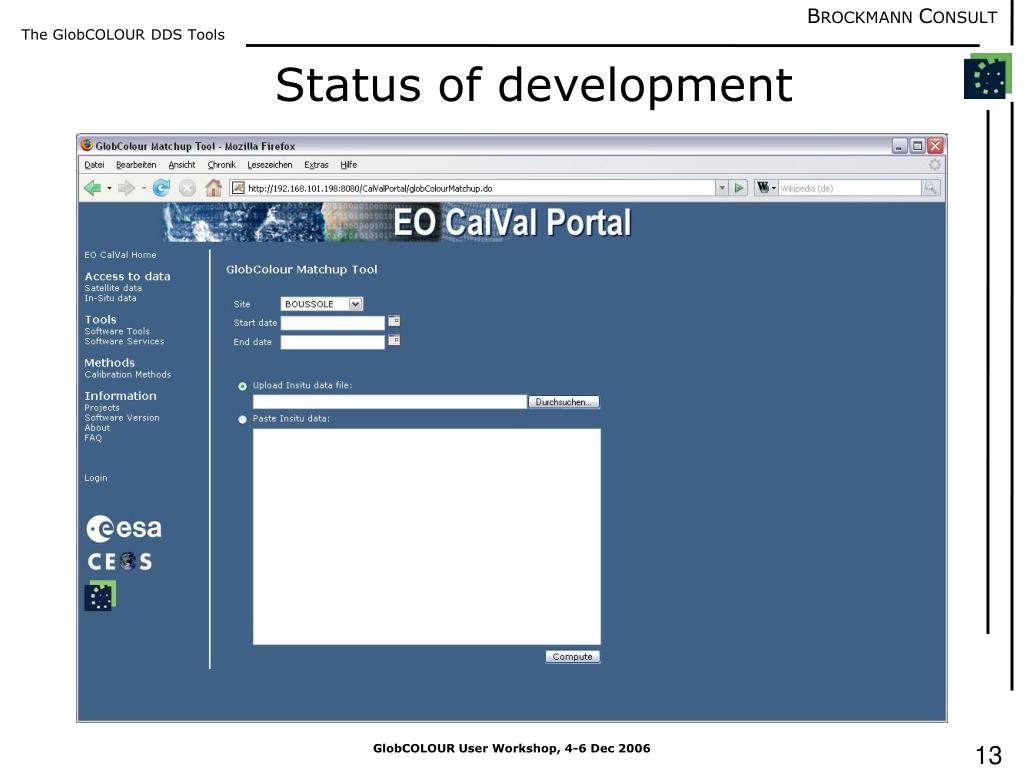The width and height of the screenshot is (1024, 768).
Task: Open the Software Version link
Action: (121, 417)
